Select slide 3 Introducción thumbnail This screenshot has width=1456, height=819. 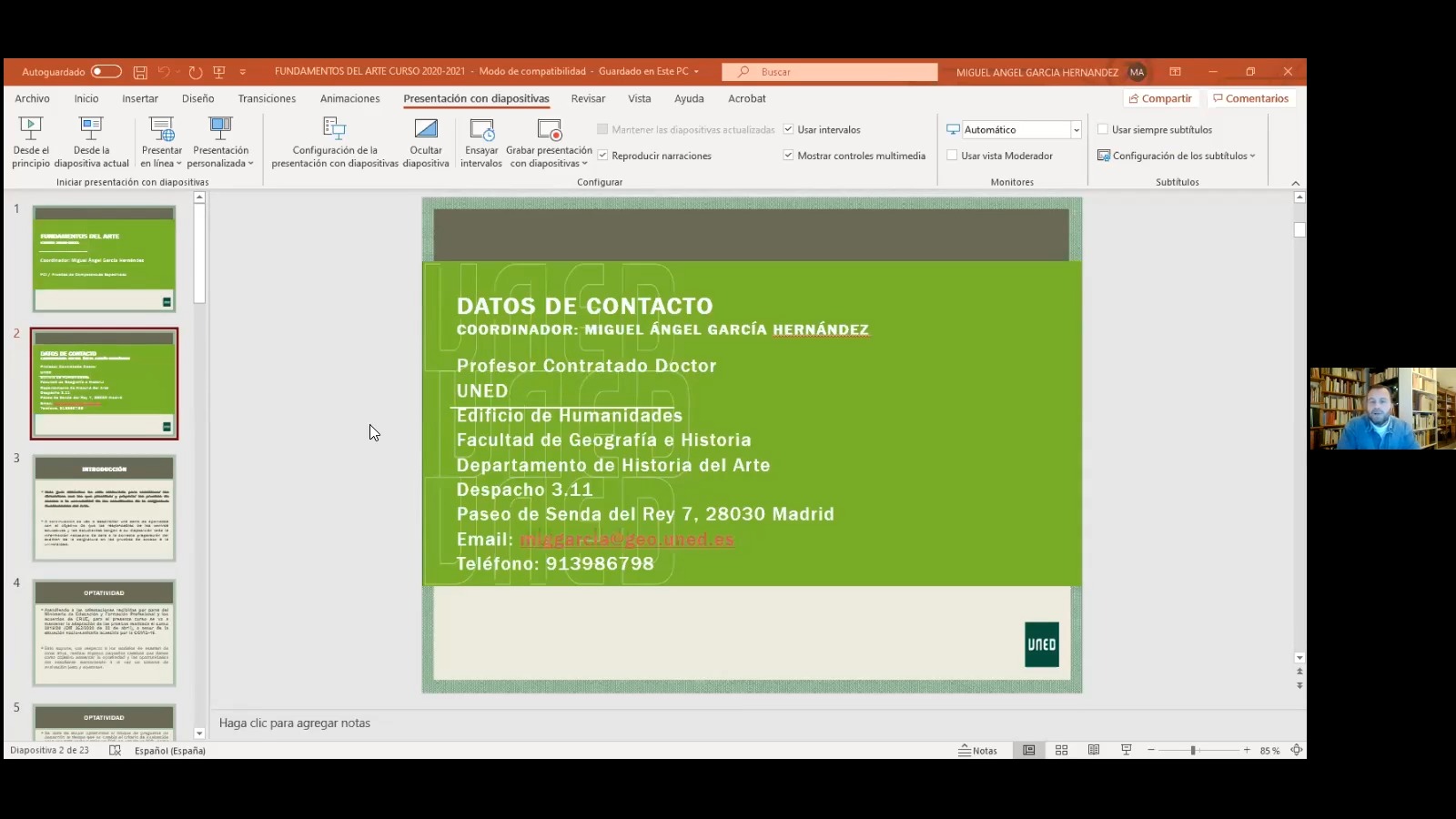click(105, 508)
